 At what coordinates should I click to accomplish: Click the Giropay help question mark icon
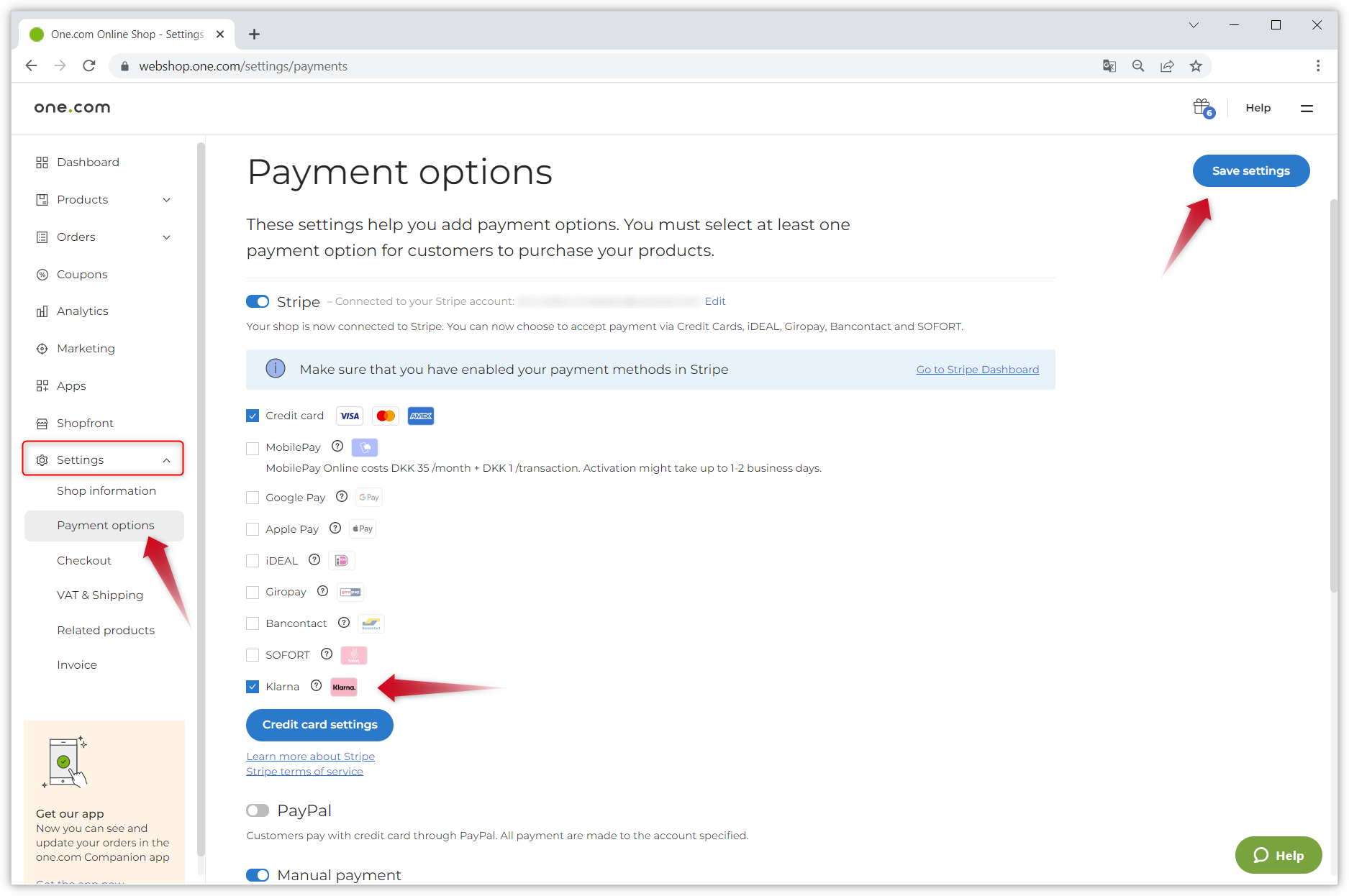point(323,591)
